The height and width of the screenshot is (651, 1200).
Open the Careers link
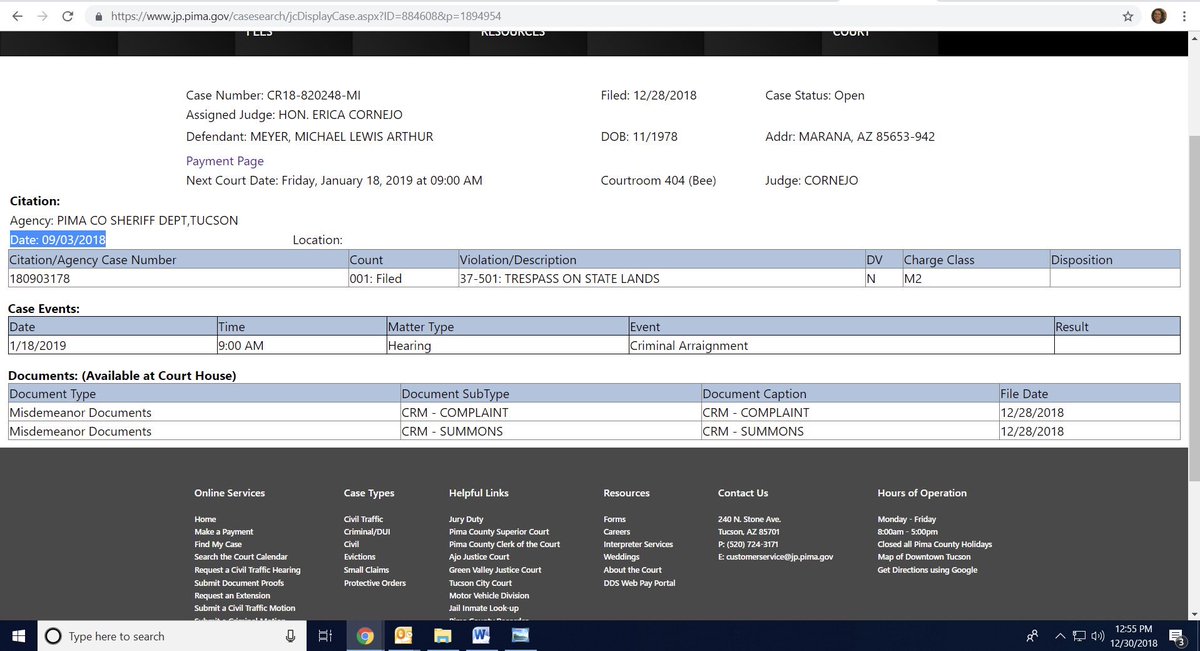click(x=617, y=532)
